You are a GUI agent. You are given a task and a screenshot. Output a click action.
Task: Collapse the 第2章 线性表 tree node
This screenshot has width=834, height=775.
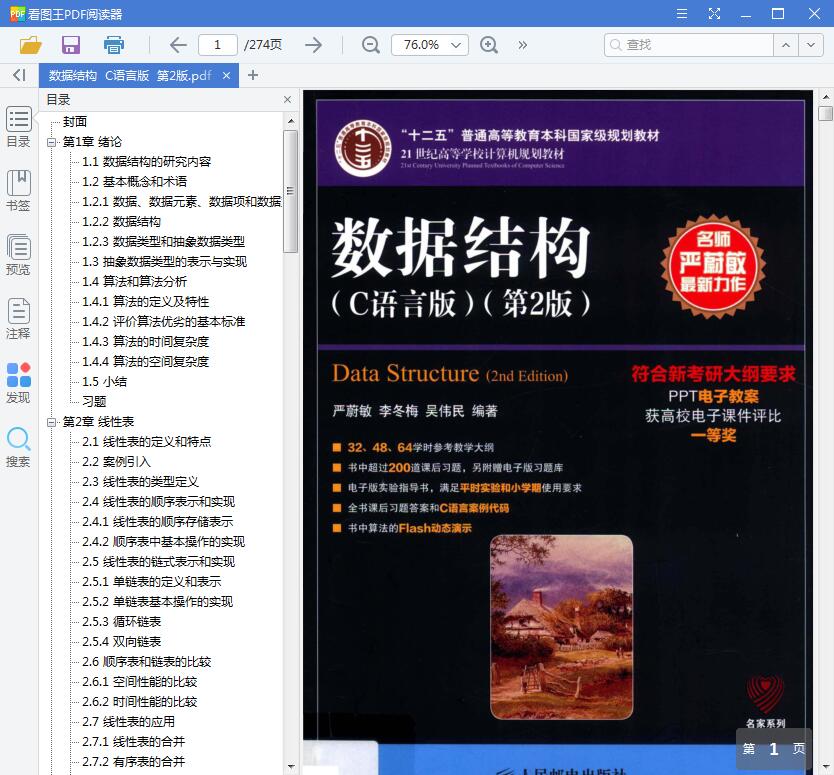[52, 422]
